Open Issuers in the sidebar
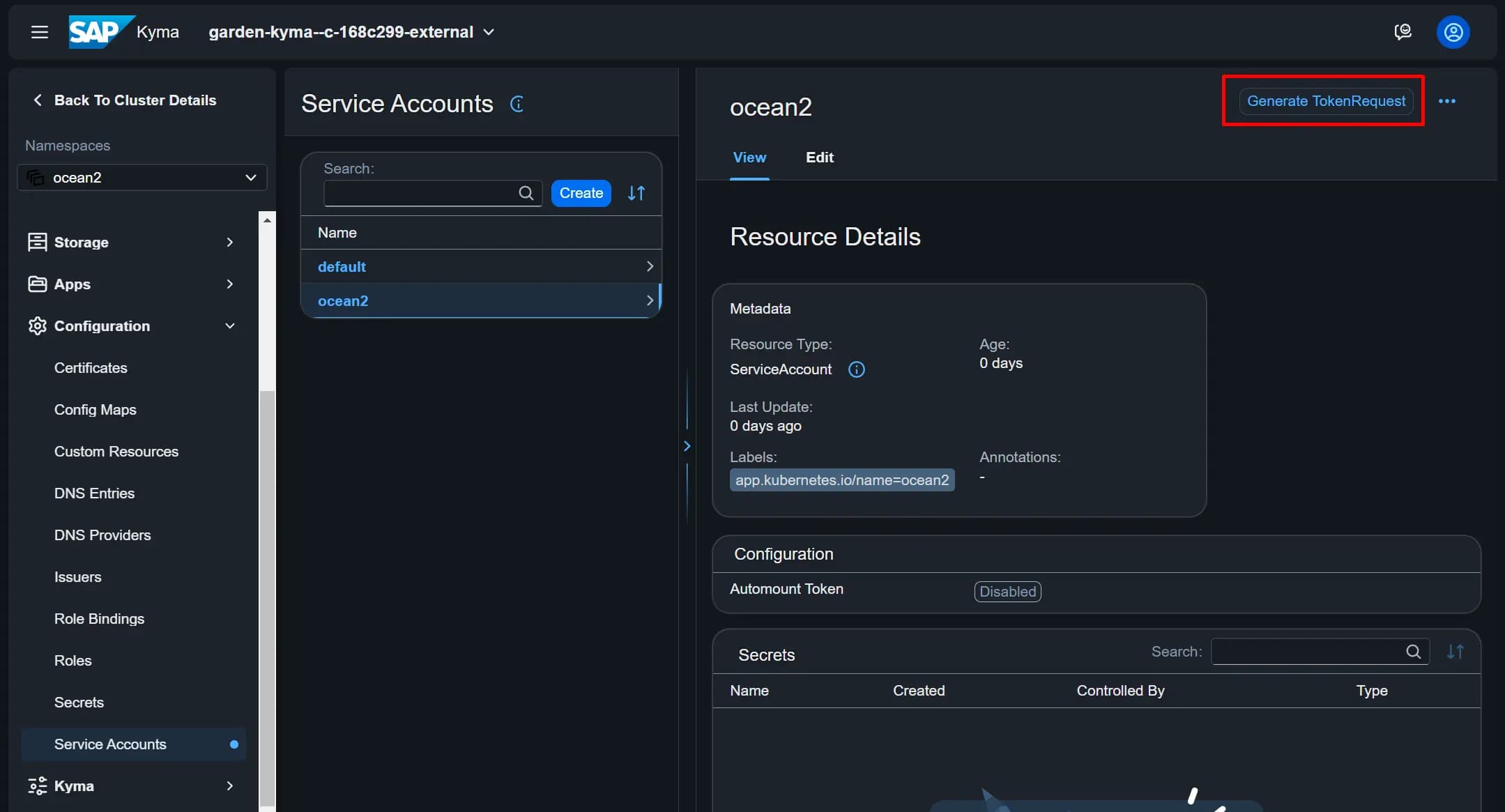The image size is (1505, 812). 78,577
